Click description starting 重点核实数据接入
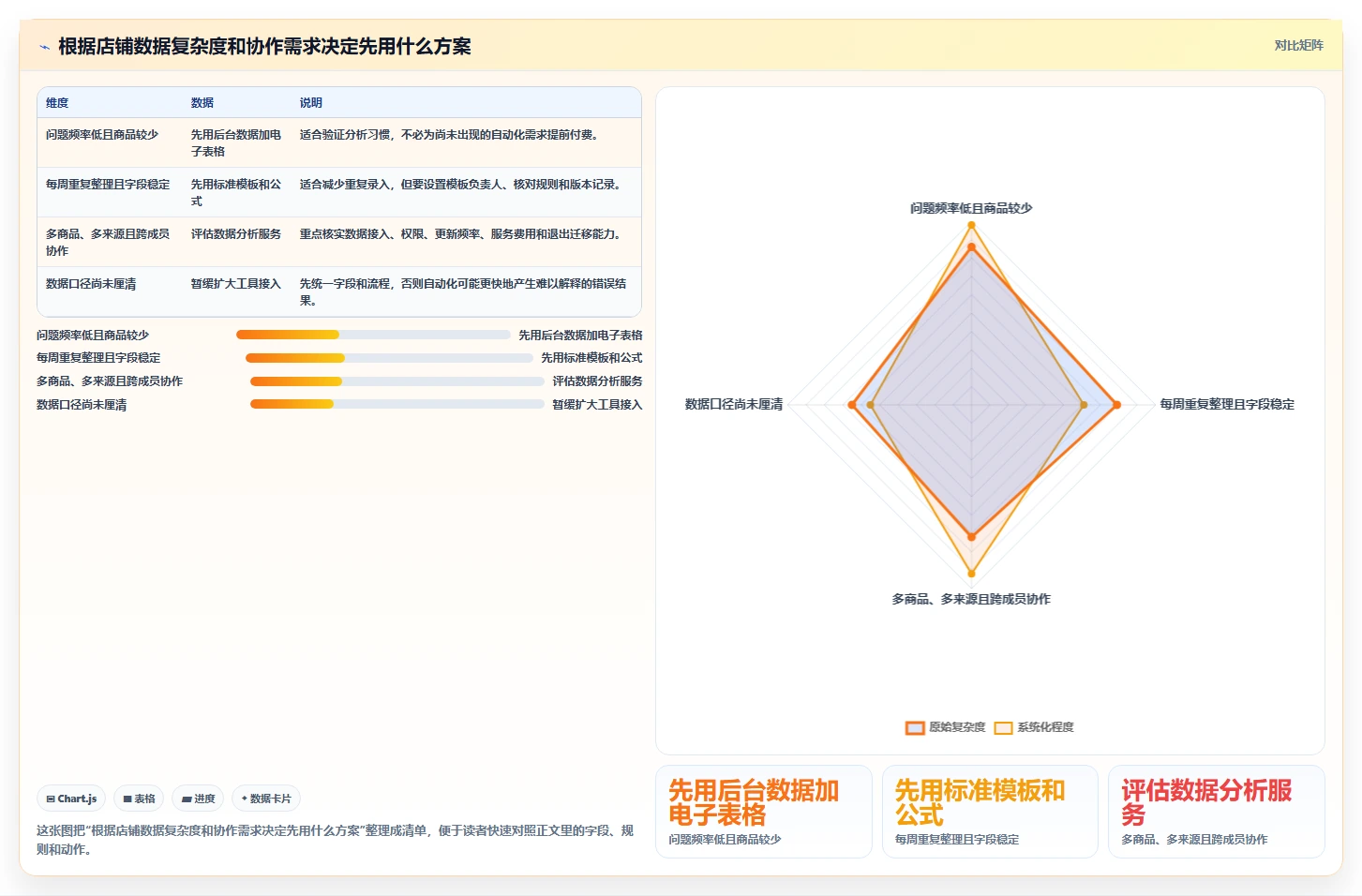 (x=460, y=234)
